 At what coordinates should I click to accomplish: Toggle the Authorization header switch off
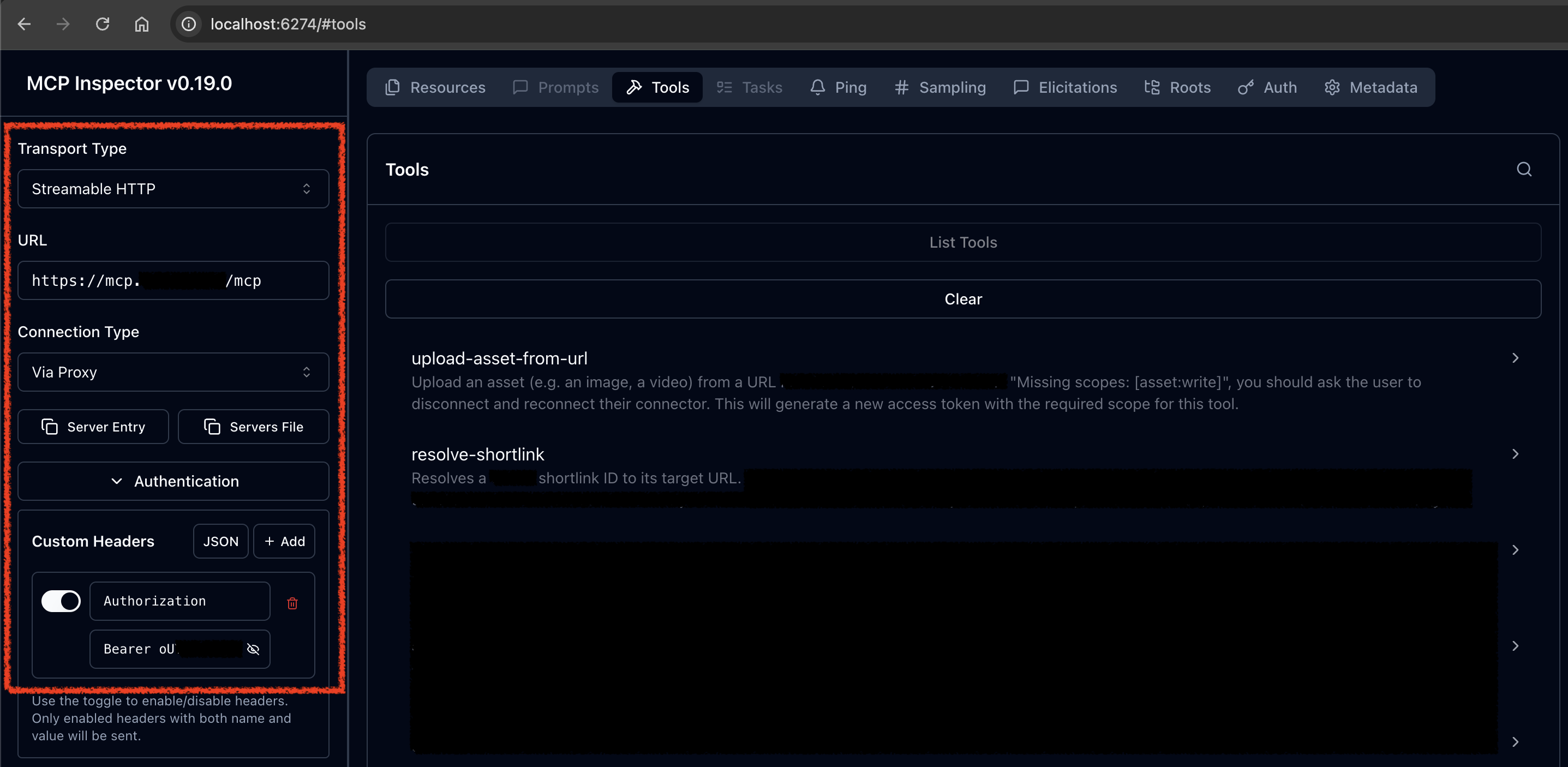[61, 601]
